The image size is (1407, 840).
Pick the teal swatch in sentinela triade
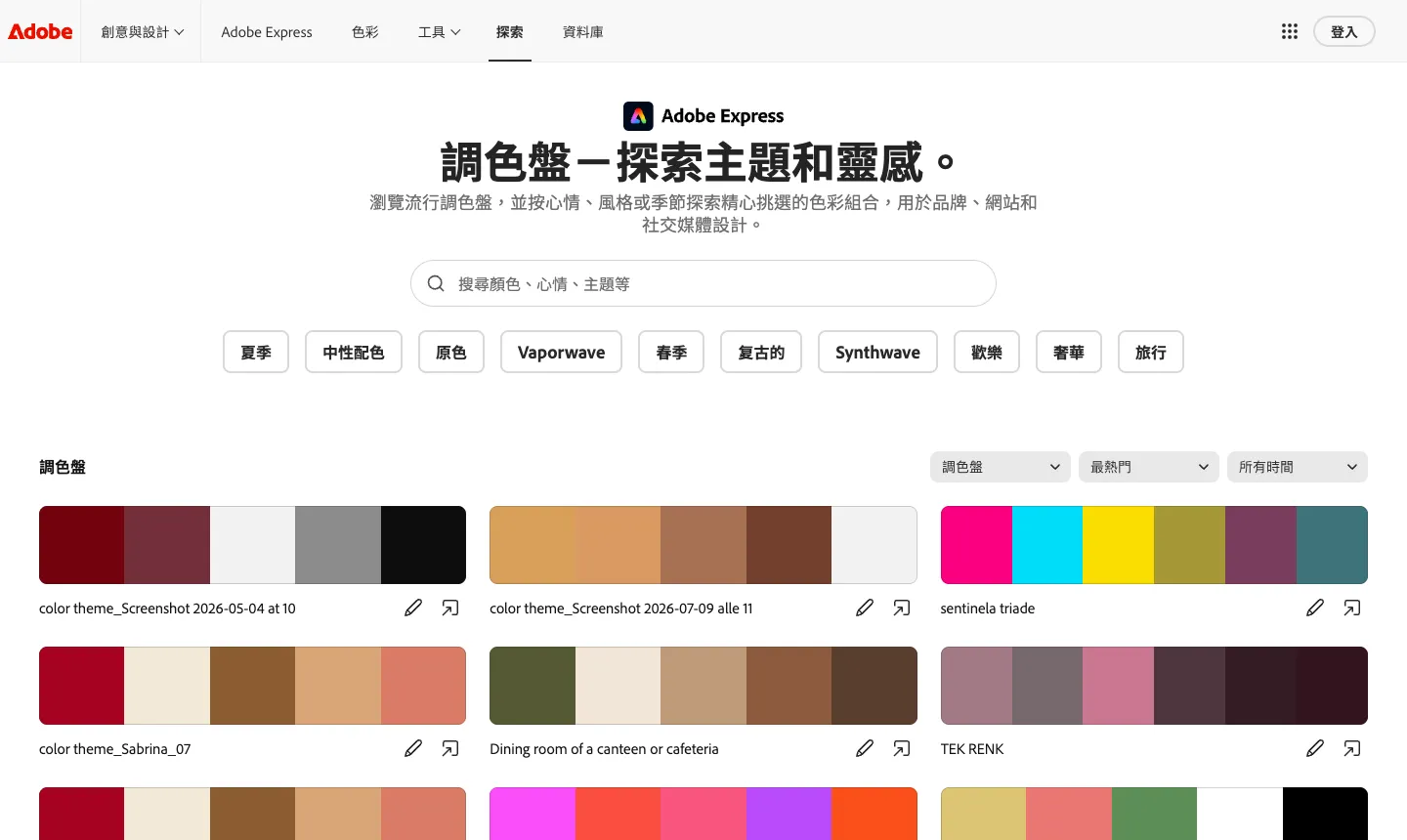tap(1332, 545)
